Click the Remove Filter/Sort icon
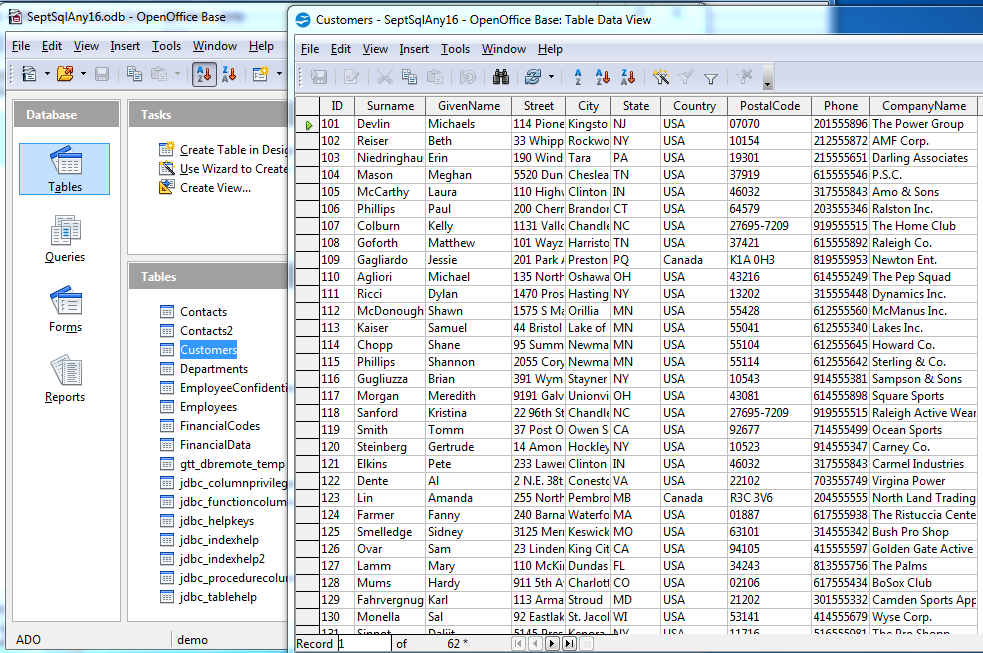The height and width of the screenshot is (653, 983). tap(744, 77)
